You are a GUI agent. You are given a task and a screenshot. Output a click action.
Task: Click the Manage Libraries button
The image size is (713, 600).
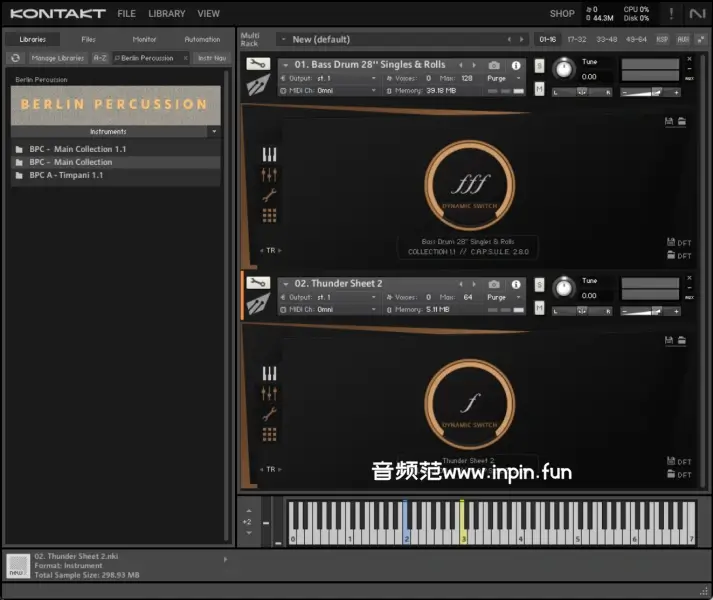[57, 58]
